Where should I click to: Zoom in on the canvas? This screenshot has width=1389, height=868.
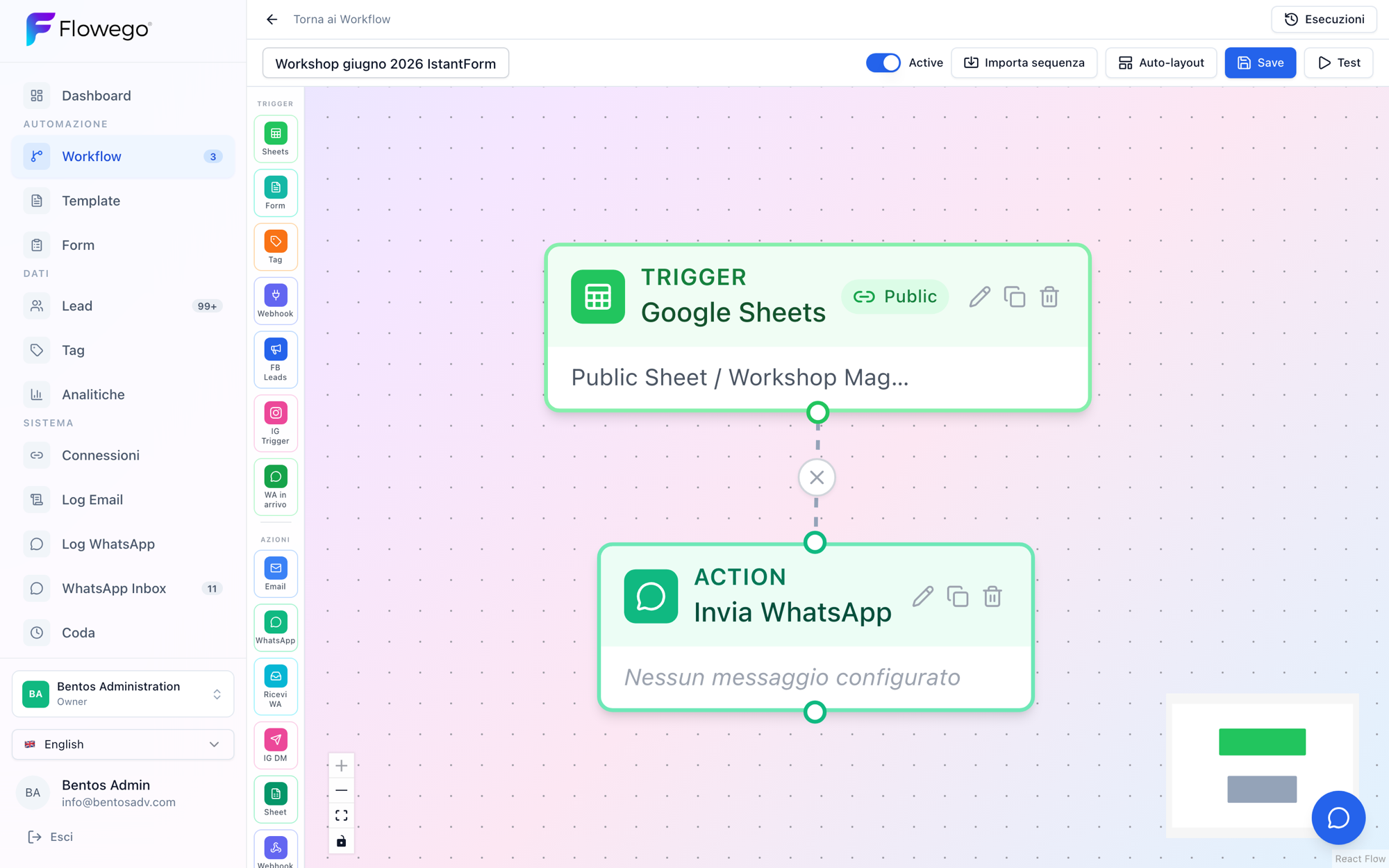pyautogui.click(x=341, y=766)
